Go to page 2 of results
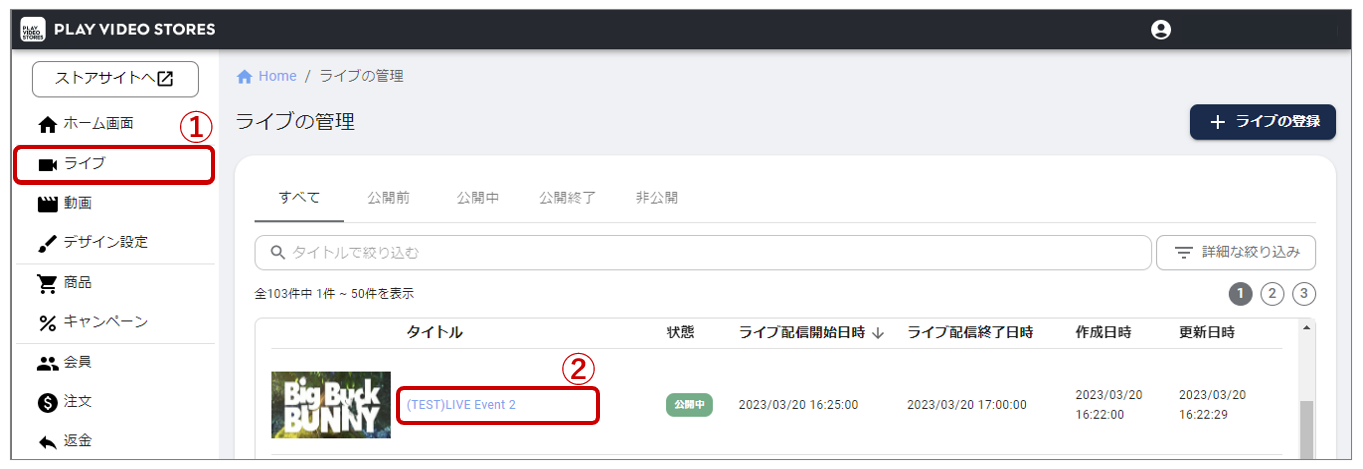The height and width of the screenshot is (469, 1363). 1272,293
